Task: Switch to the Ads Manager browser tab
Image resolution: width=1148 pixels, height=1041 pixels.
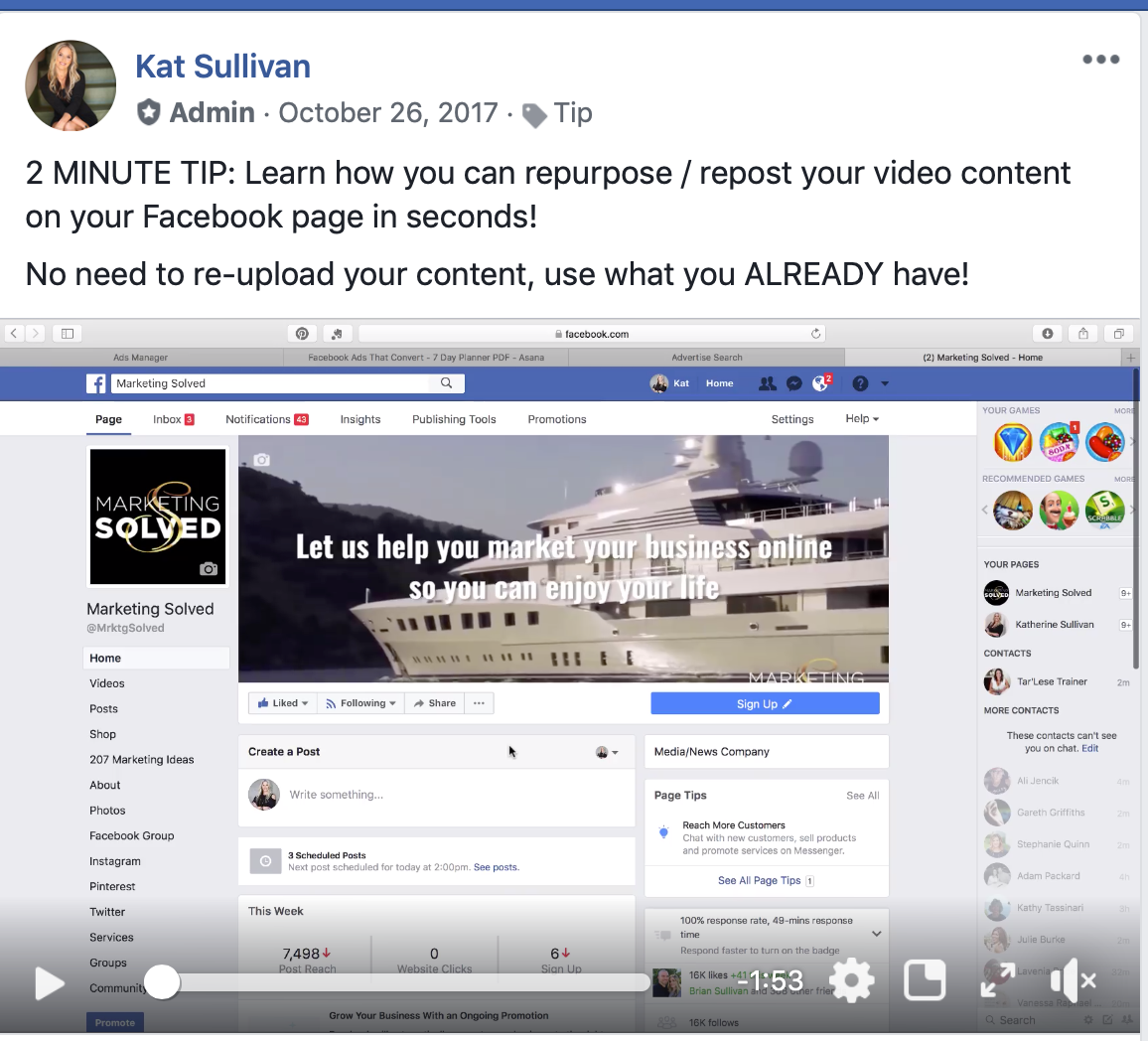Action: coord(141,358)
